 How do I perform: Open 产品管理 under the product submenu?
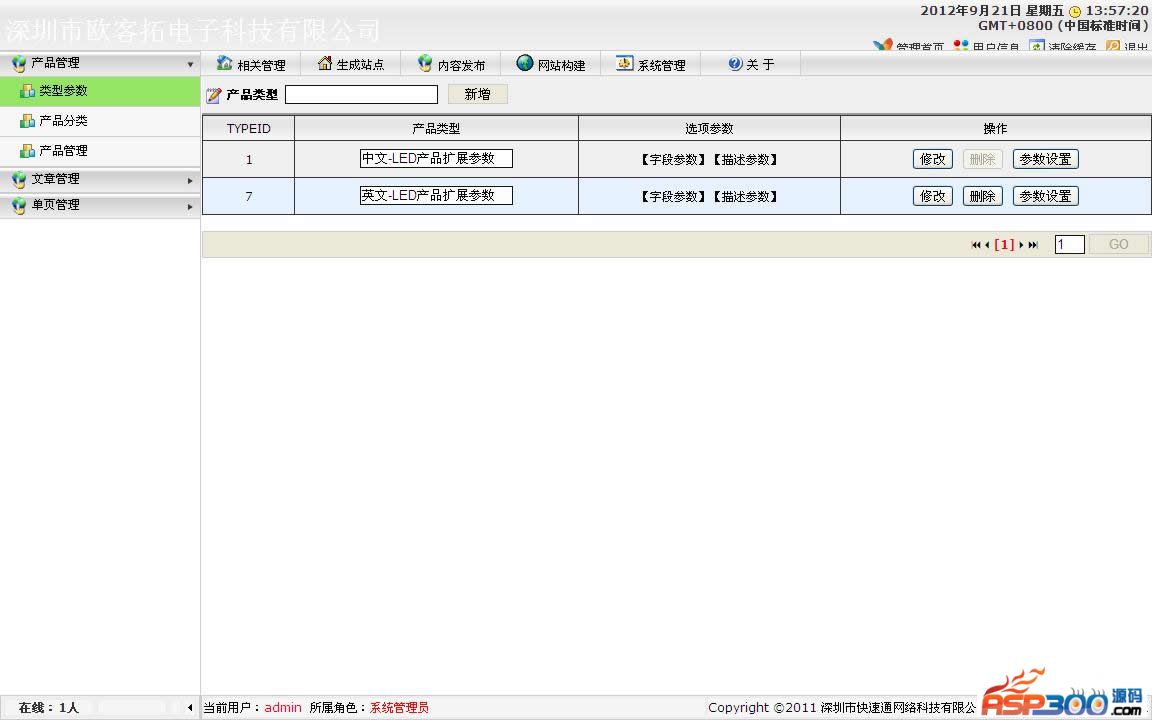63,151
